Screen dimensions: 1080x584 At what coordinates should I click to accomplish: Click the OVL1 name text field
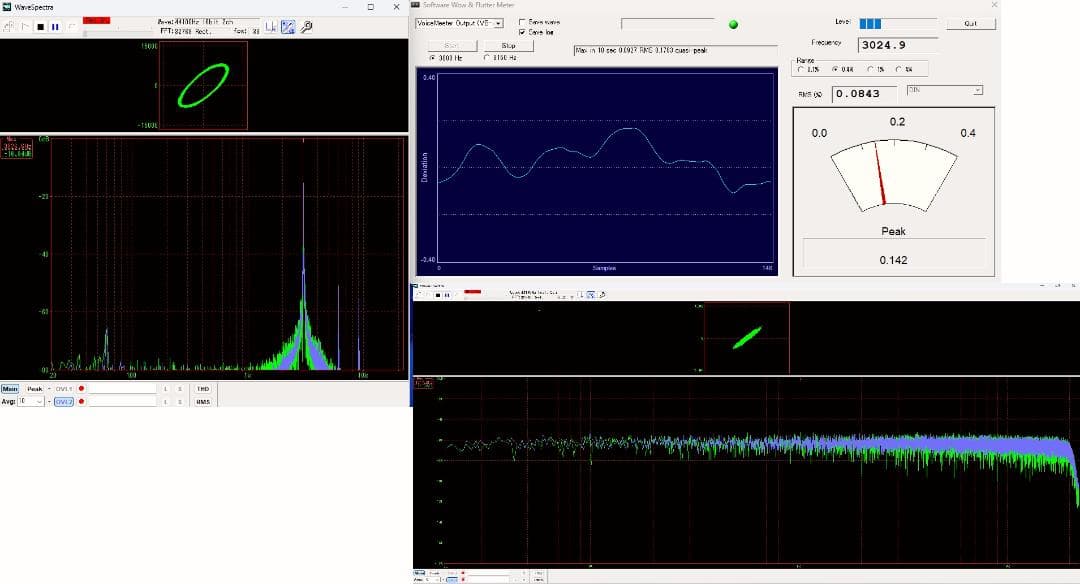[x=123, y=389]
